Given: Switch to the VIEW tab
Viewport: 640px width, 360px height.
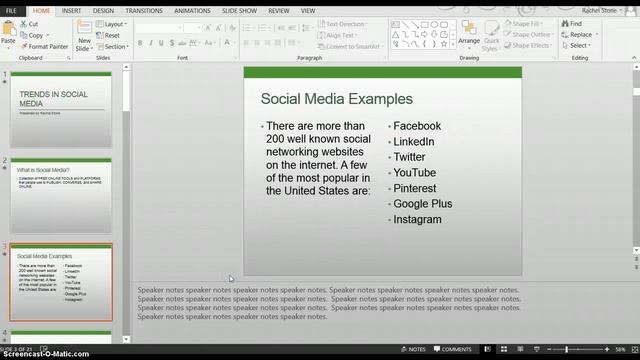Looking at the screenshot, I should coord(308,11).
